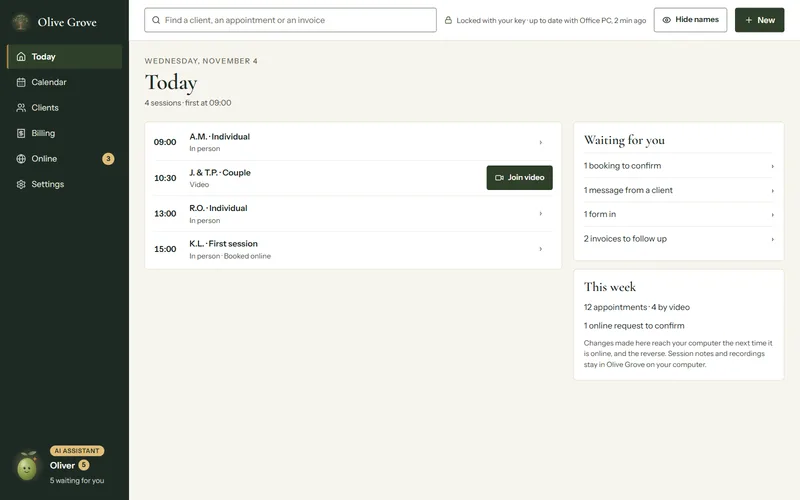Viewport: 800px width, 500px height.
Task: Open chevron for 2 invoices to follow up
Action: click(x=772, y=239)
